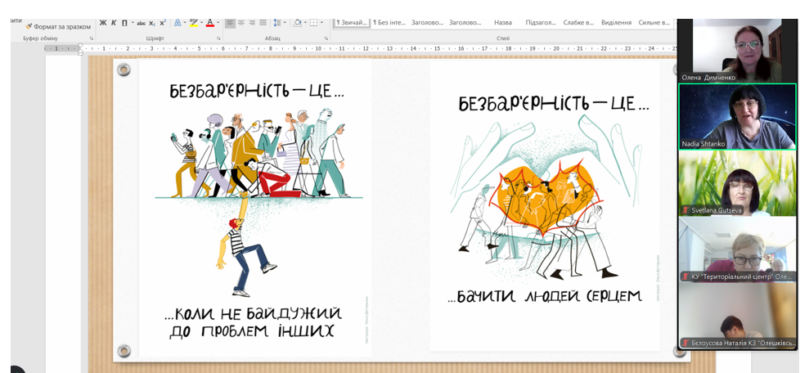
Task: Center the paragraph text
Action: coord(241,23)
